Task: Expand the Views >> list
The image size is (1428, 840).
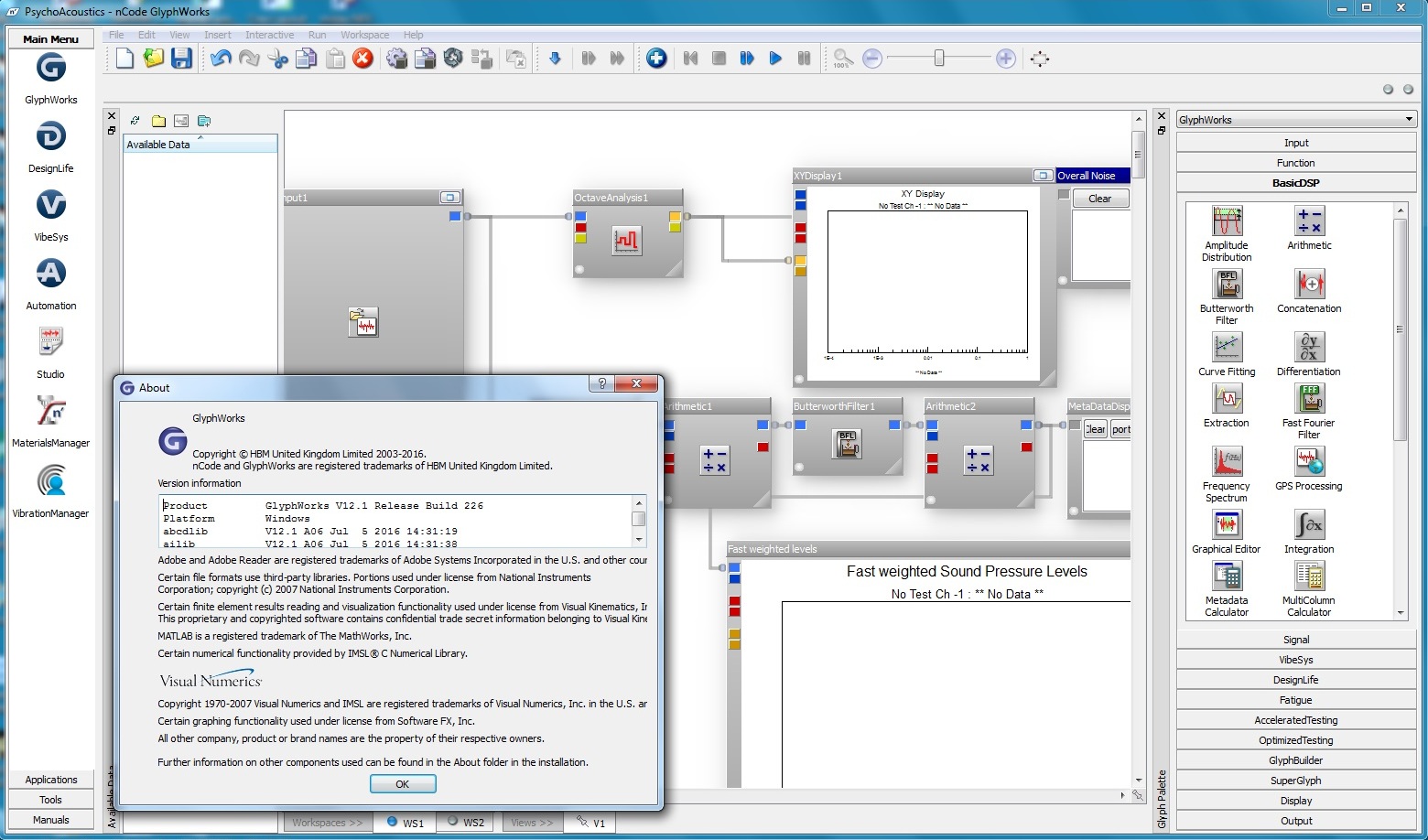Action: click(532, 823)
